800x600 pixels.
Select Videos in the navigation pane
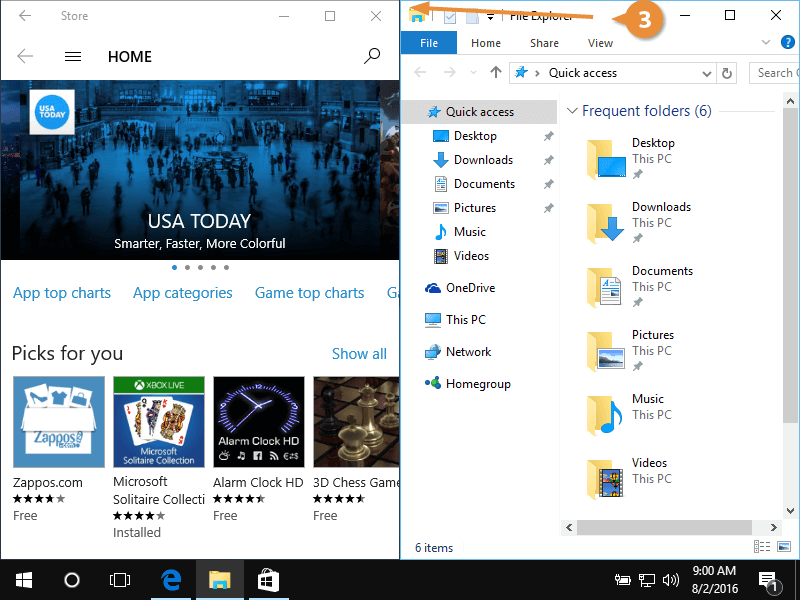click(x=471, y=256)
